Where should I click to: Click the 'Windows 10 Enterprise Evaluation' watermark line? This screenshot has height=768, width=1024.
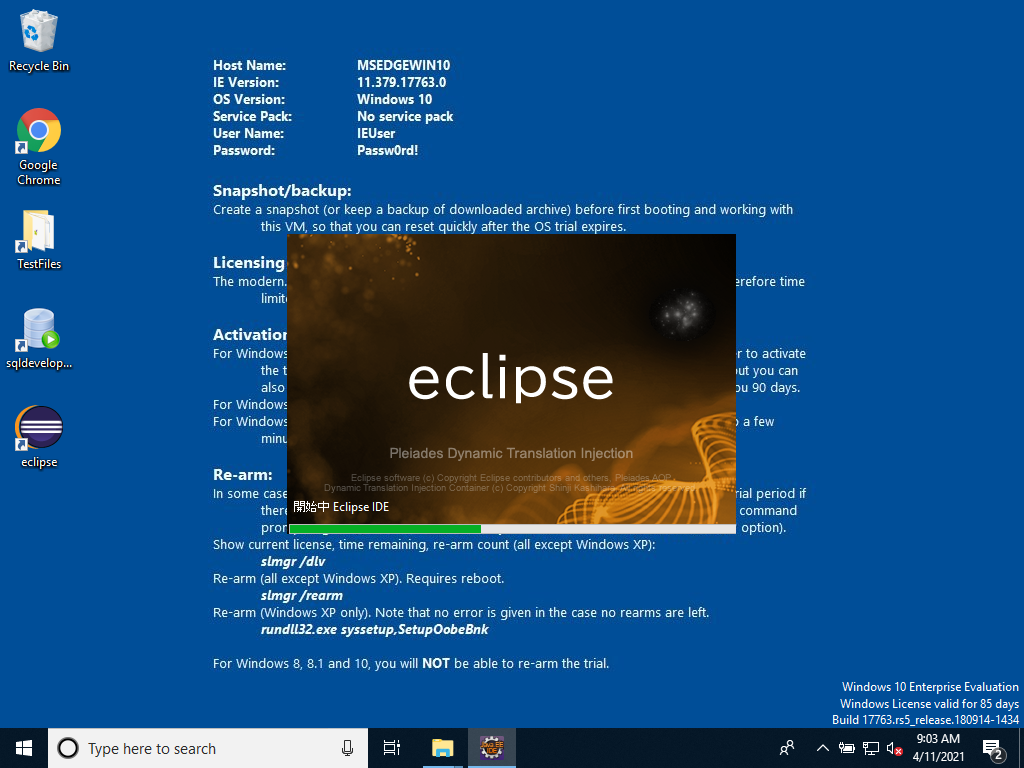pyautogui.click(x=930, y=687)
